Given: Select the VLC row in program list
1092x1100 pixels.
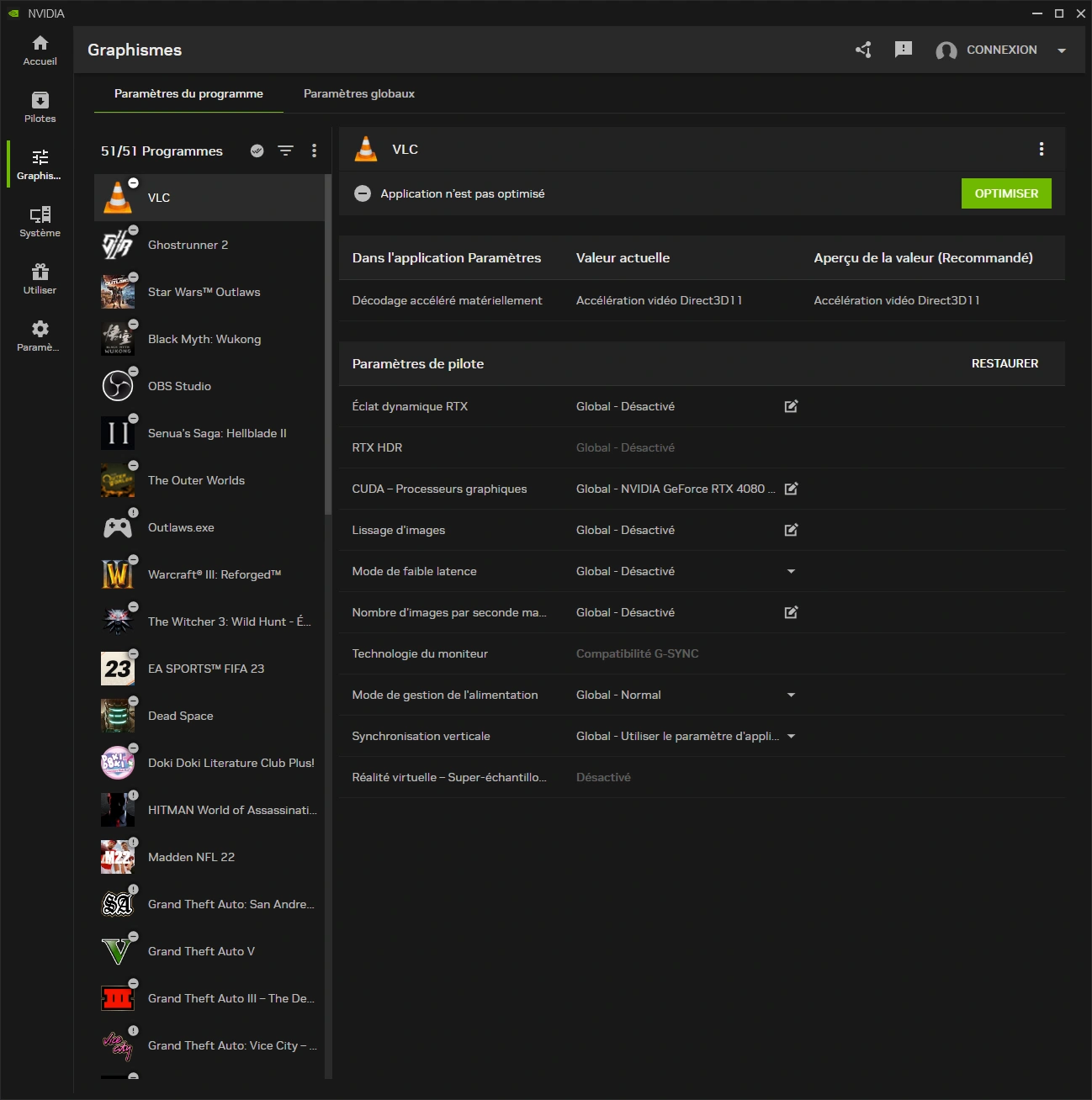Looking at the screenshot, I should (209, 198).
